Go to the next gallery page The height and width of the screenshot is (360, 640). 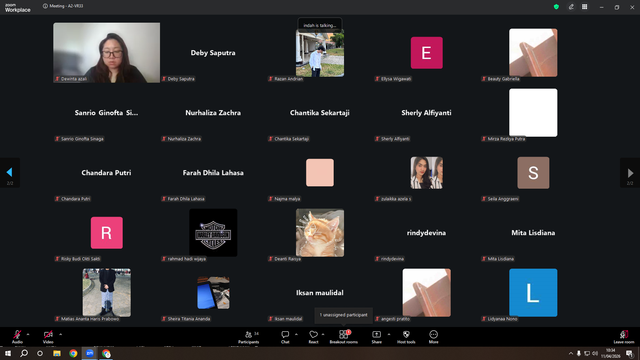[630, 173]
